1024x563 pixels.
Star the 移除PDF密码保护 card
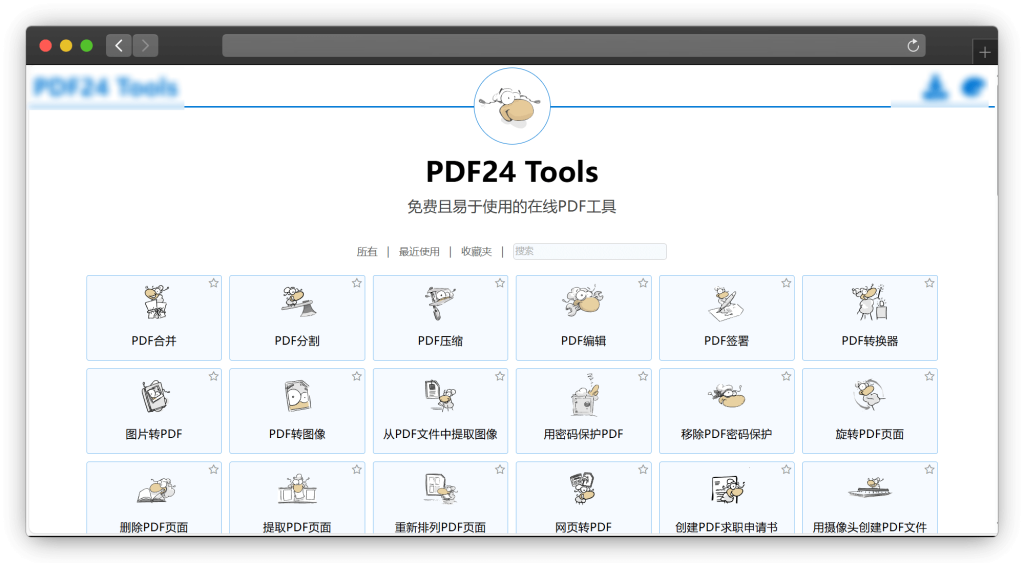tap(786, 376)
